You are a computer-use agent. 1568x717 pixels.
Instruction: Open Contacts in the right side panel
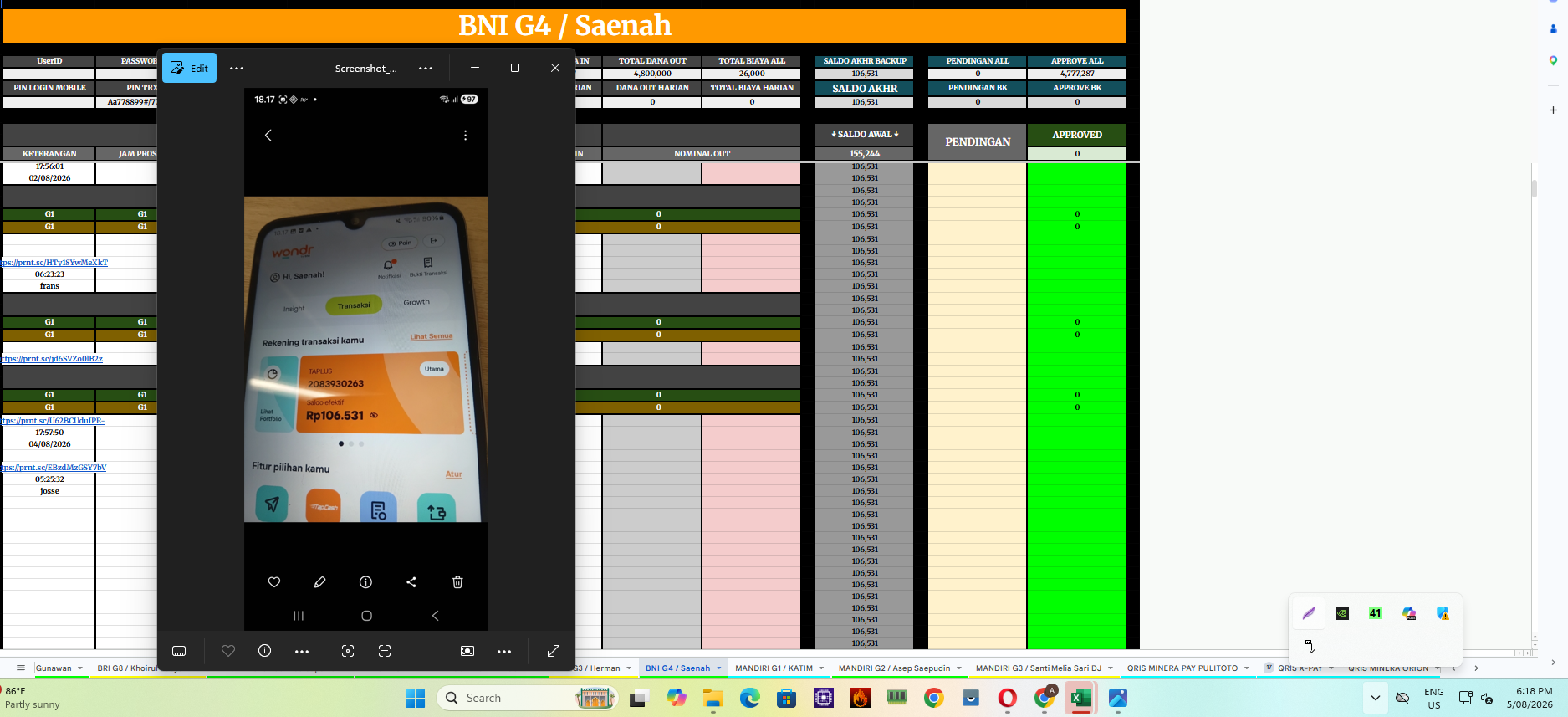pos(1553,28)
